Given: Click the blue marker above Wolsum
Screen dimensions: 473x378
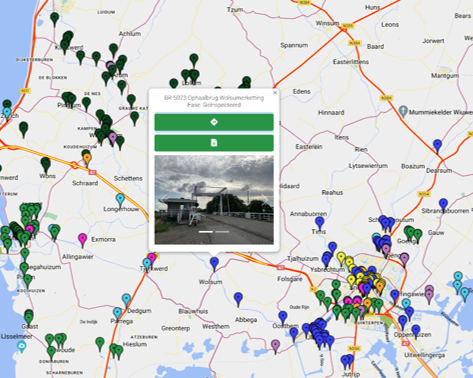Looking at the screenshot, I should pyautogui.click(x=214, y=263).
